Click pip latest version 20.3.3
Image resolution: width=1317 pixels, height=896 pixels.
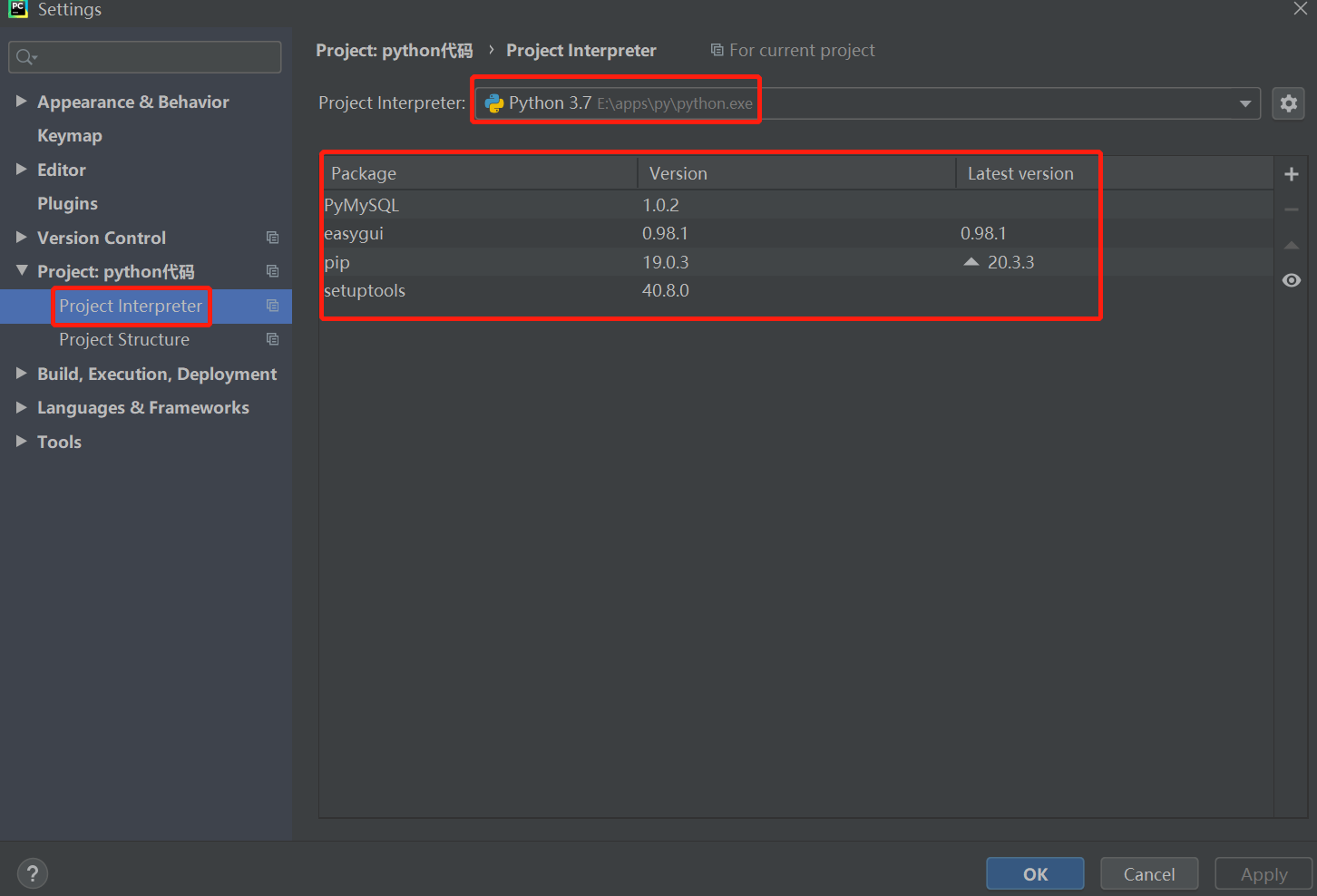[x=1010, y=262]
